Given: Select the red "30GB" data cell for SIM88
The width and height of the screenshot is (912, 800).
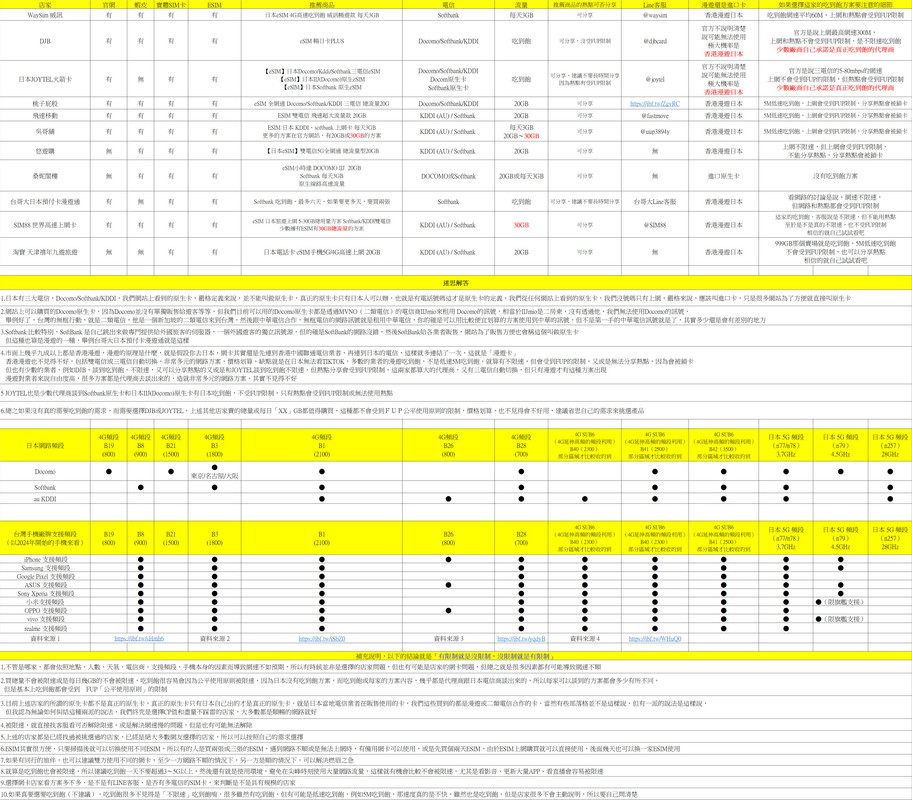Looking at the screenshot, I should click(521, 225).
